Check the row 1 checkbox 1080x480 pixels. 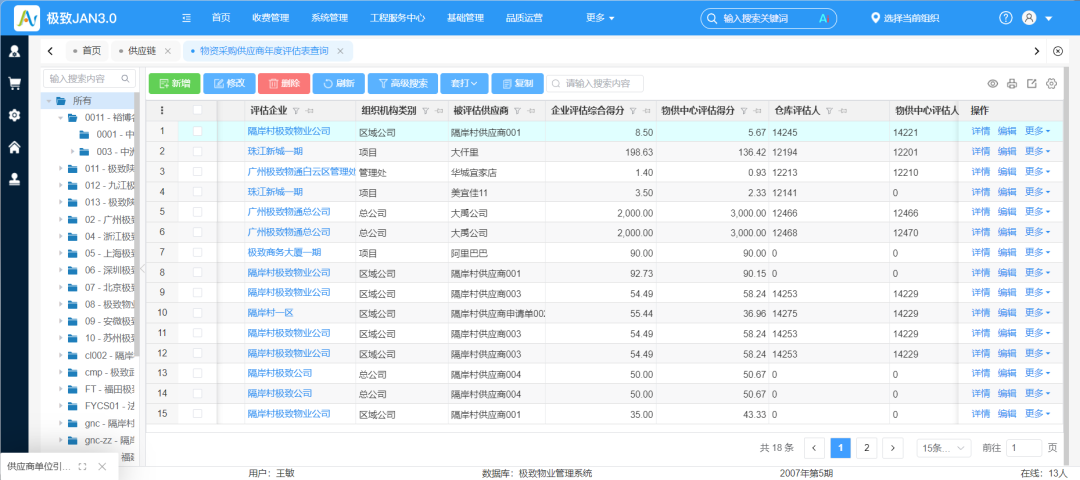[198, 131]
